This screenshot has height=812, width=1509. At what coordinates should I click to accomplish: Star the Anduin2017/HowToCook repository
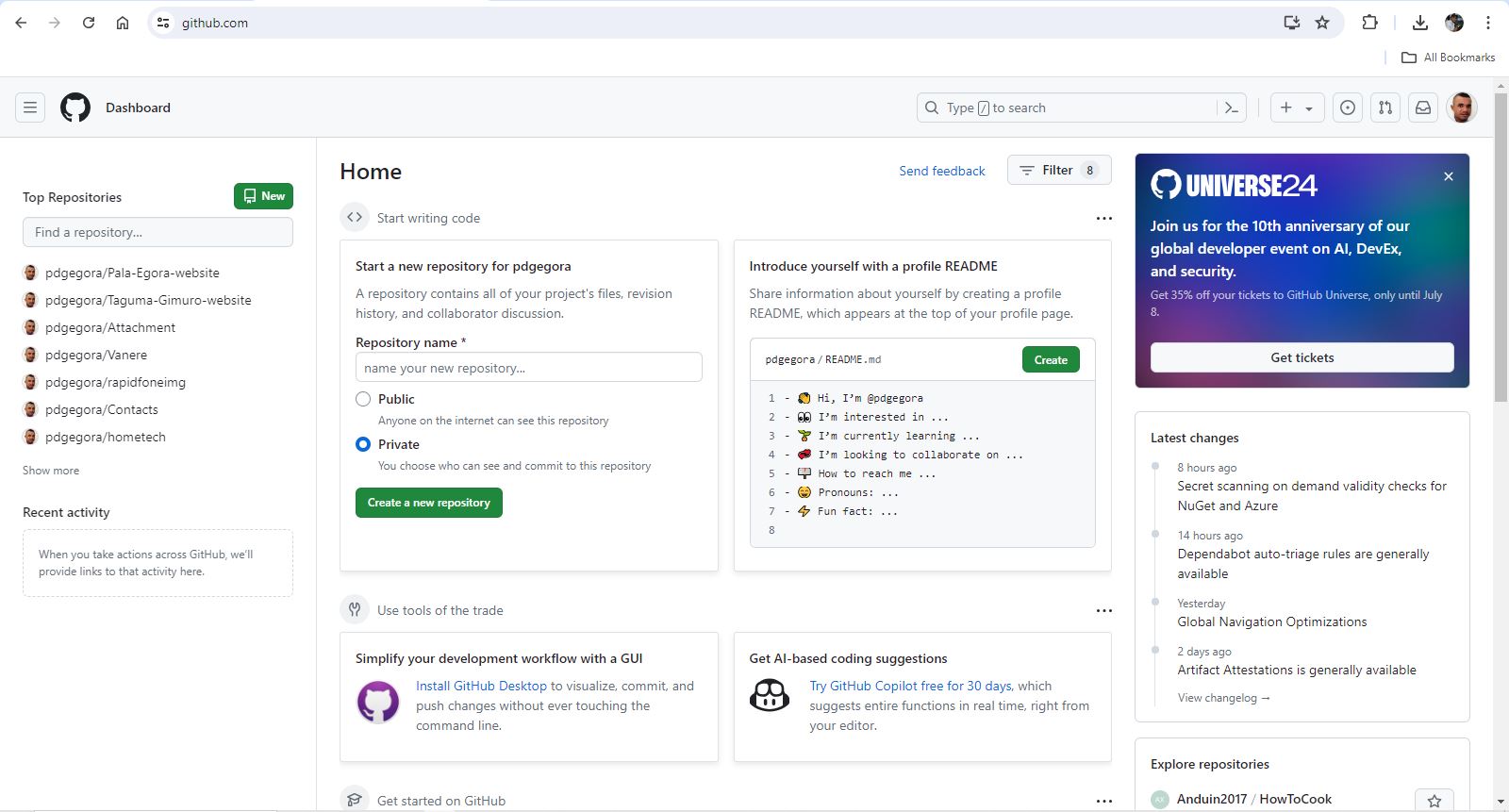(x=1434, y=801)
